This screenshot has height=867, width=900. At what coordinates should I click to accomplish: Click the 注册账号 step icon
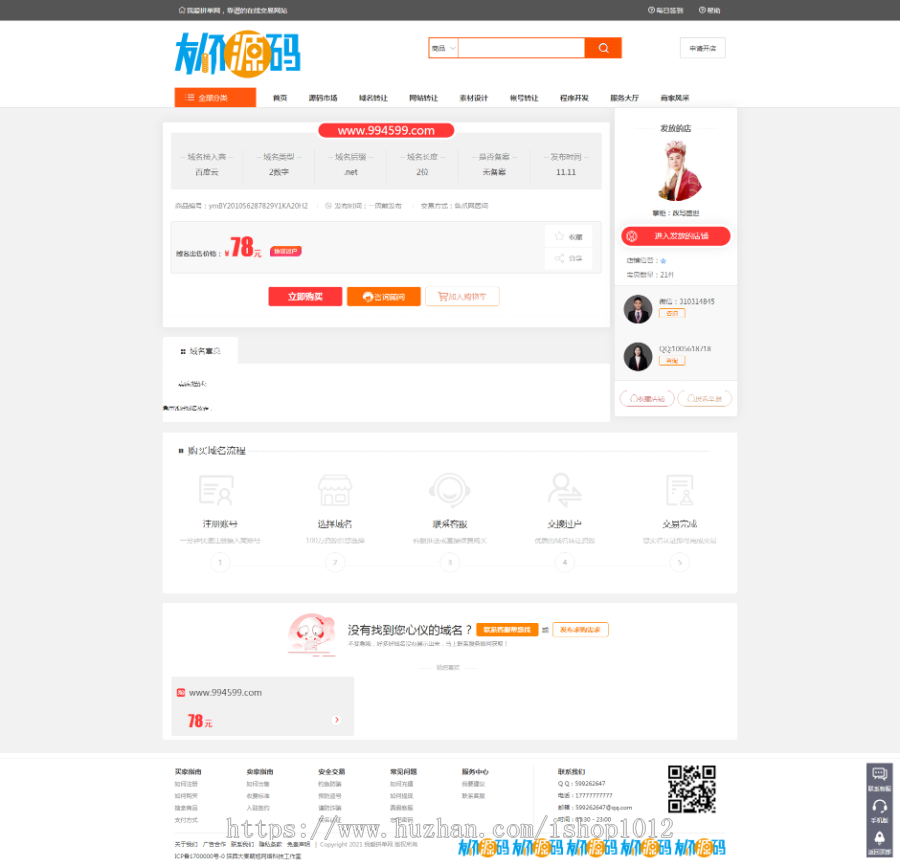(216, 491)
